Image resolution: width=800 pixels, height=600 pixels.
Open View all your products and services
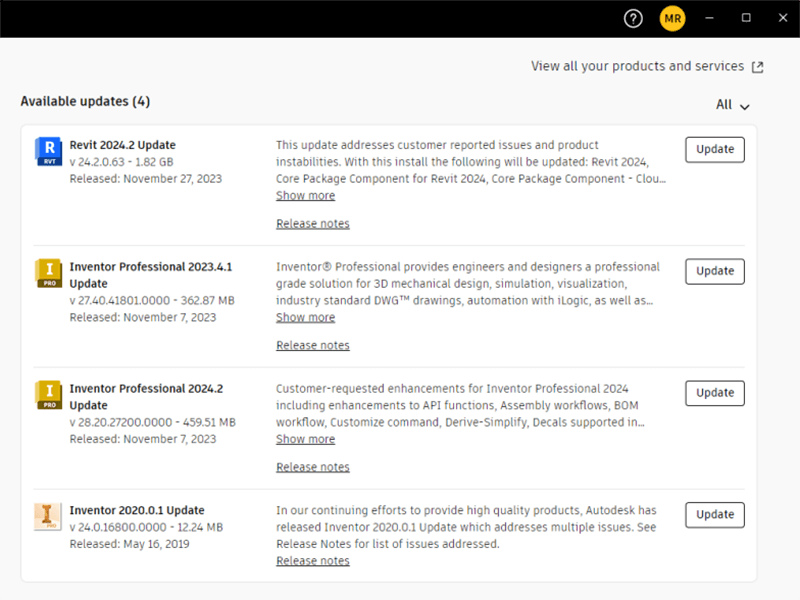coord(637,66)
